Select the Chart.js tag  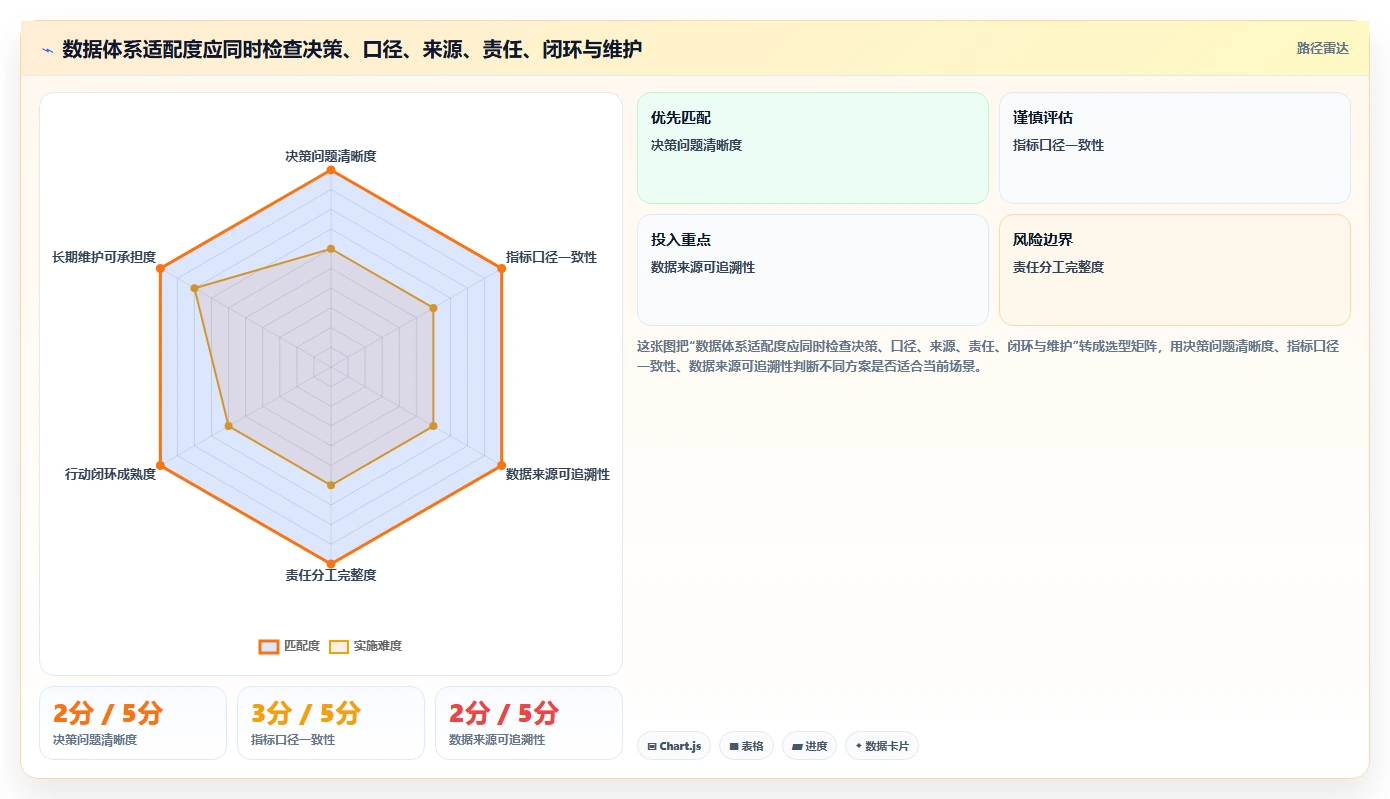[674, 746]
